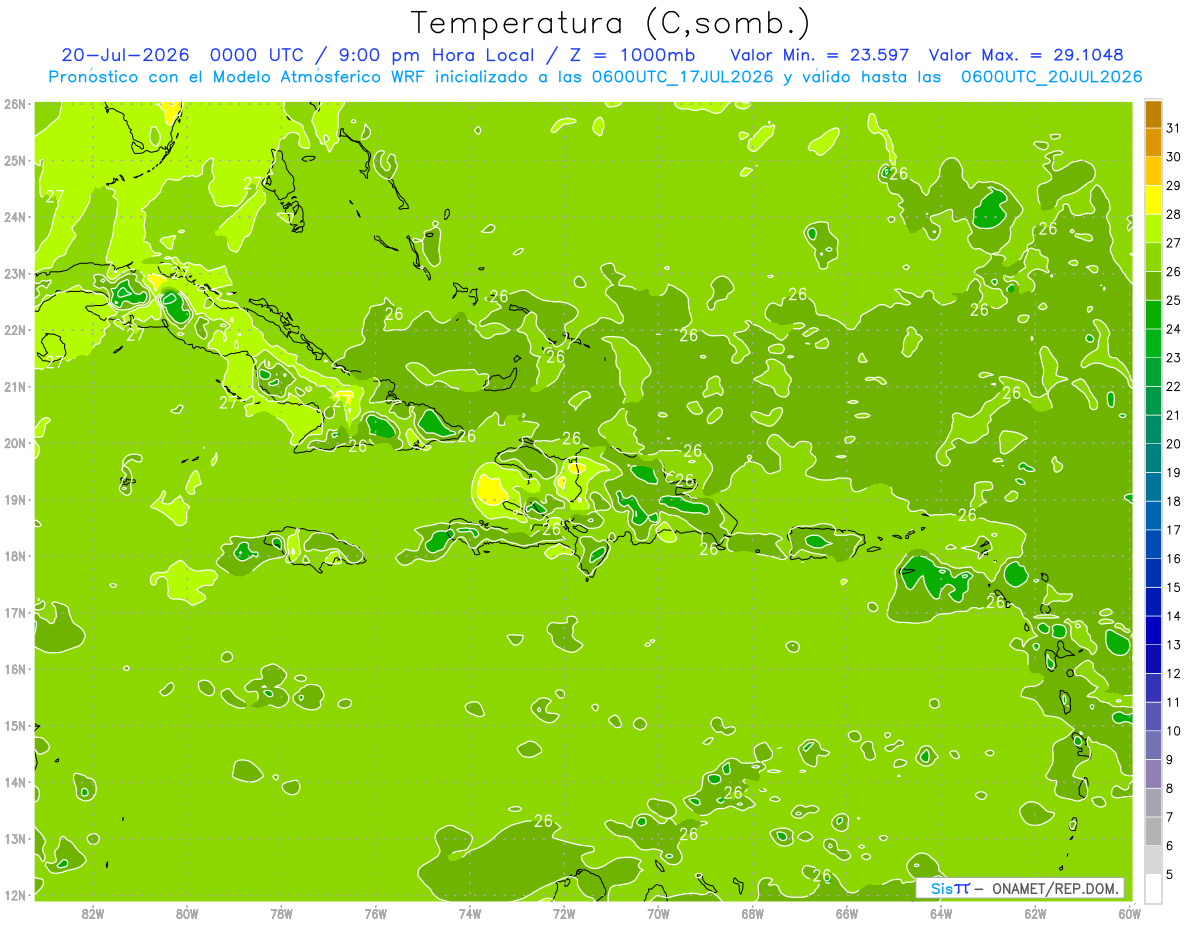1200x927 pixels.
Task: Click the gray legend swatch between 6 and 7
Action: tap(1153, 832)
